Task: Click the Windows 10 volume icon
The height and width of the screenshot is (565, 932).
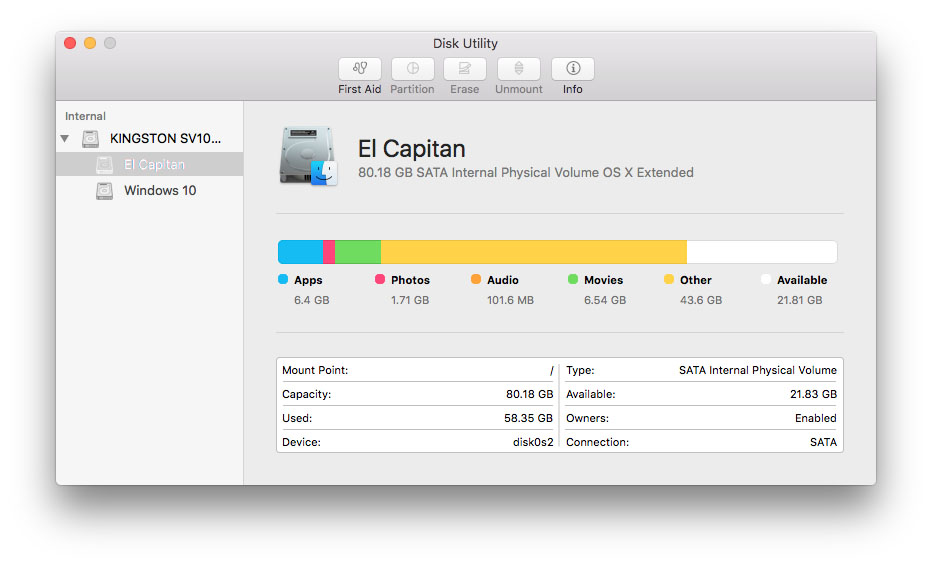Action: tap(105, 191)
